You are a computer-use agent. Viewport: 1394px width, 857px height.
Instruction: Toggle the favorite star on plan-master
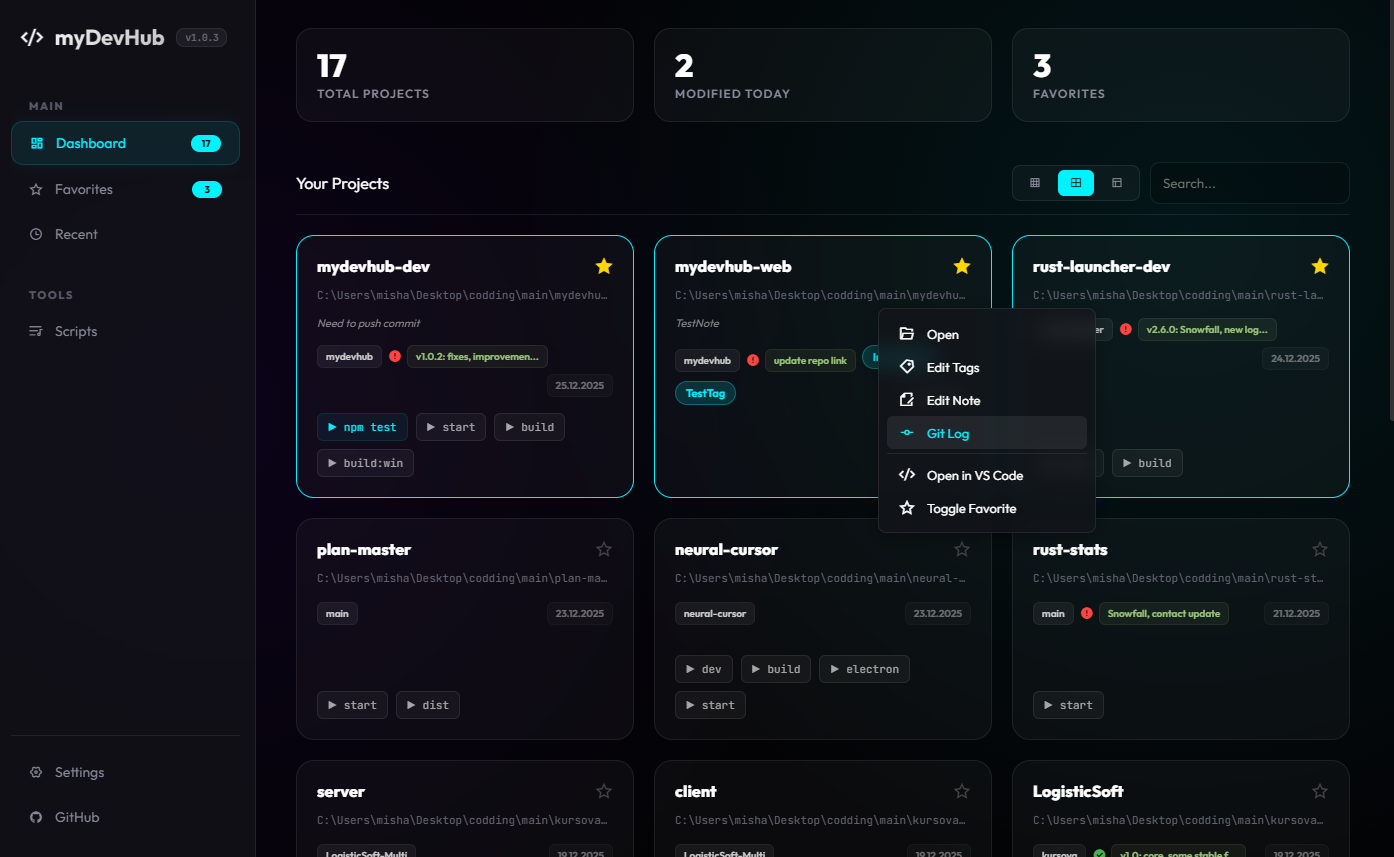tap(604, 549)
